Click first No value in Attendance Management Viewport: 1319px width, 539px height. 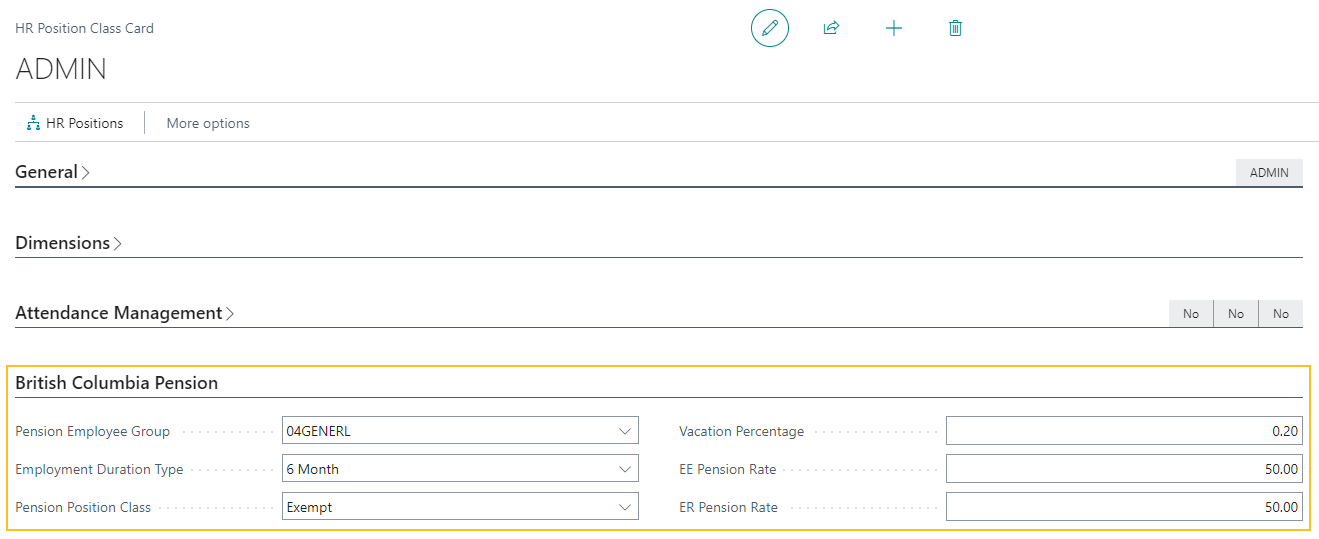tap(1191, 314)
